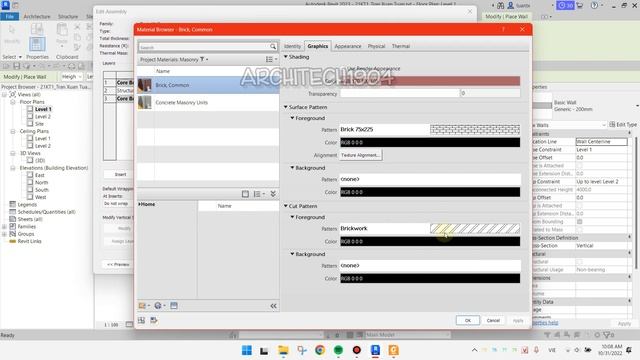Click the Type Properties icon above Properties
Viewport: 640px width, 360px height.
coord(37,29)
